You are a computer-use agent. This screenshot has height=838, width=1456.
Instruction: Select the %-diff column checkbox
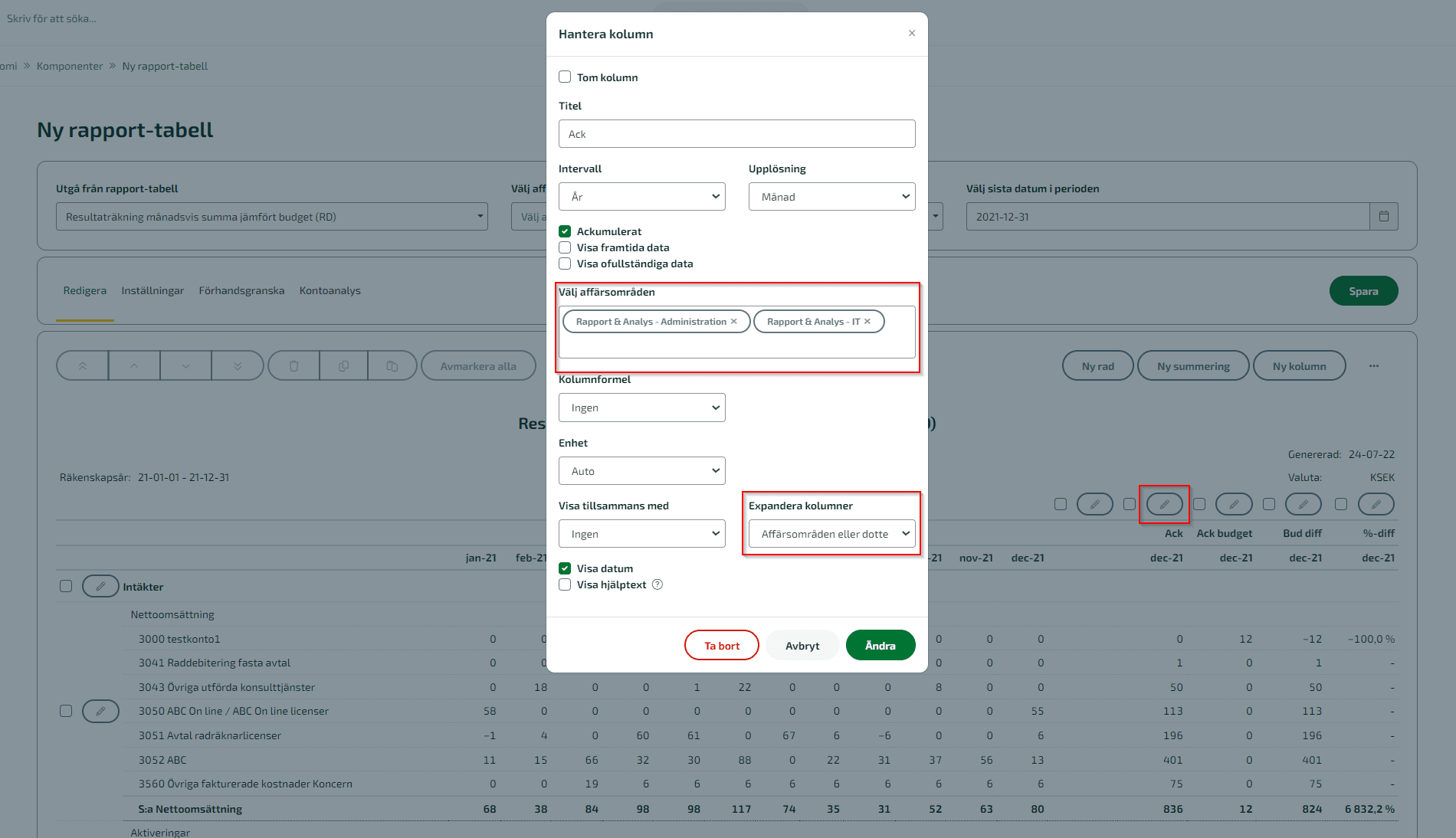(x=1341, y=504)
